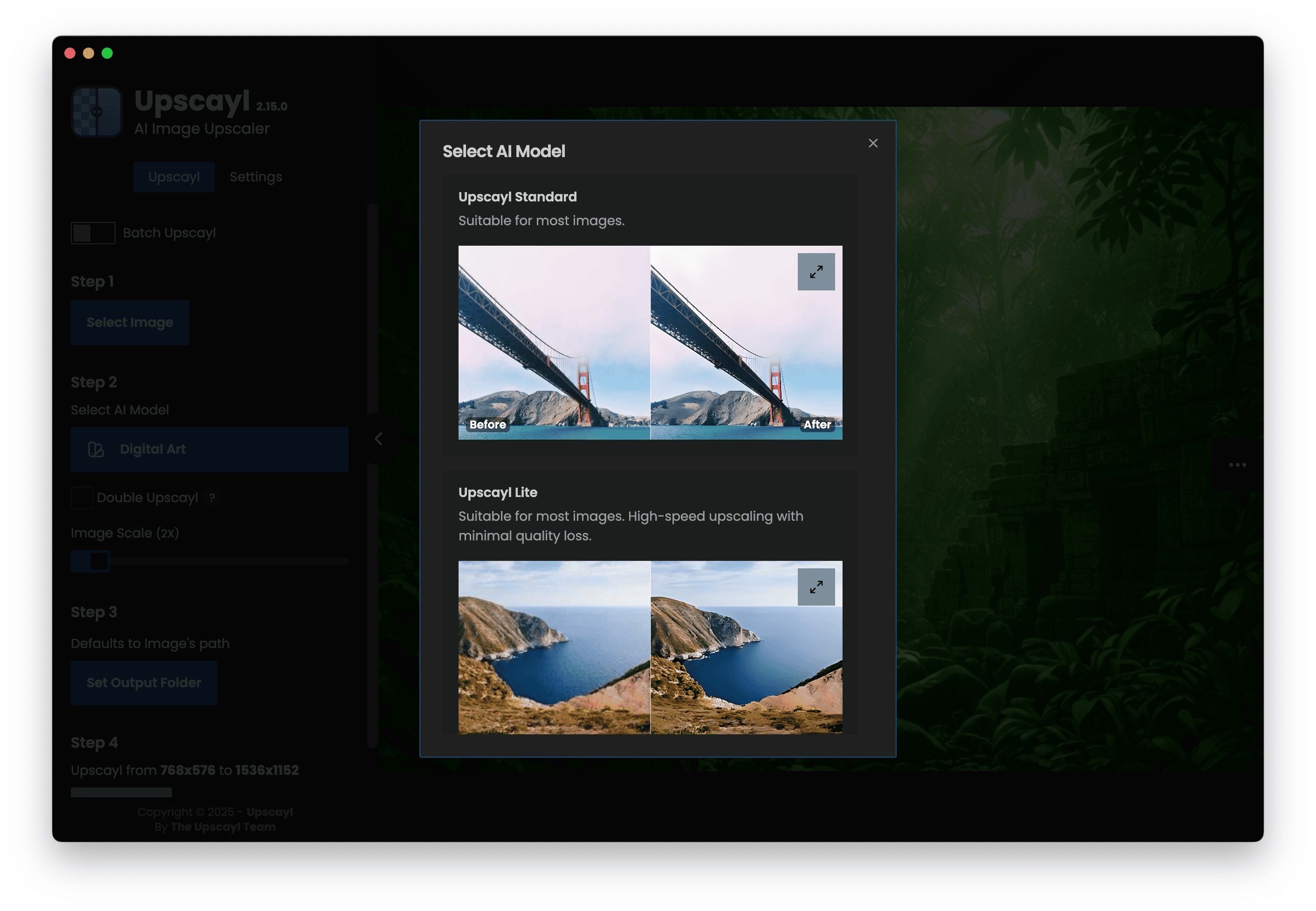This screenshot has height=911, width=1316.
Task: Close the Select AI Model dialog
Action: point(873,143)
